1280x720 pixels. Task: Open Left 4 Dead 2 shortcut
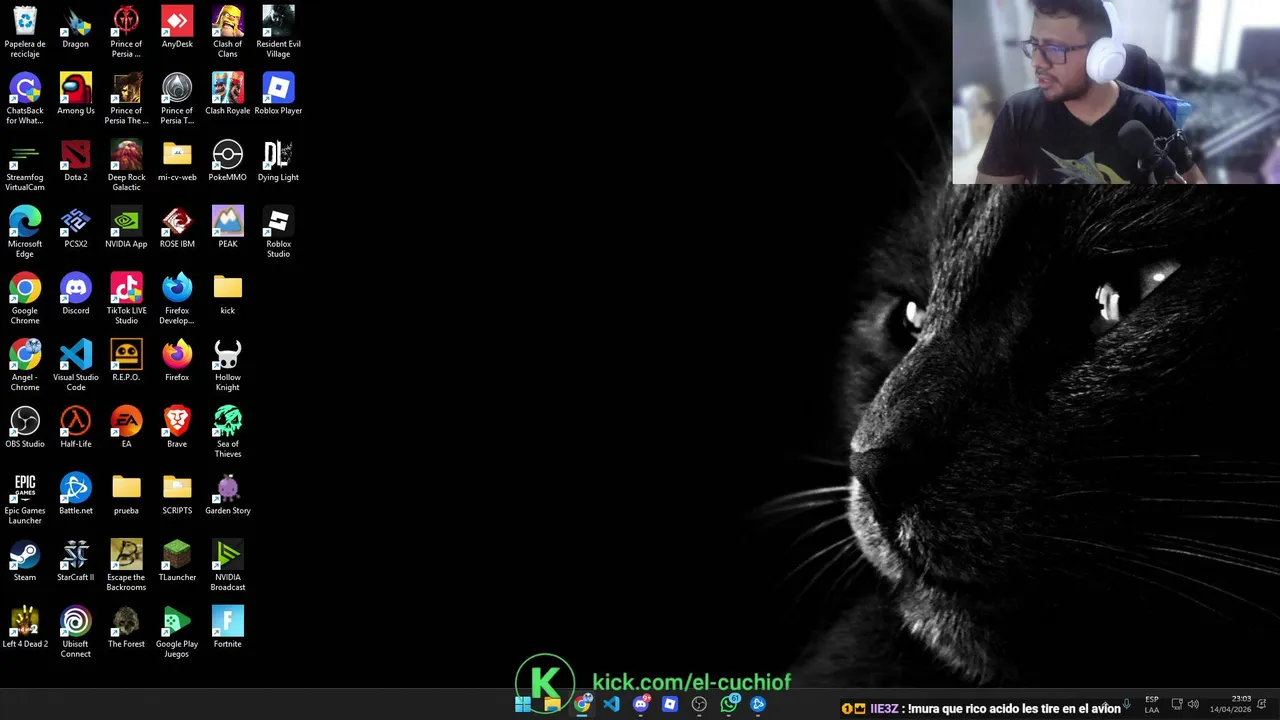[25, 627]
